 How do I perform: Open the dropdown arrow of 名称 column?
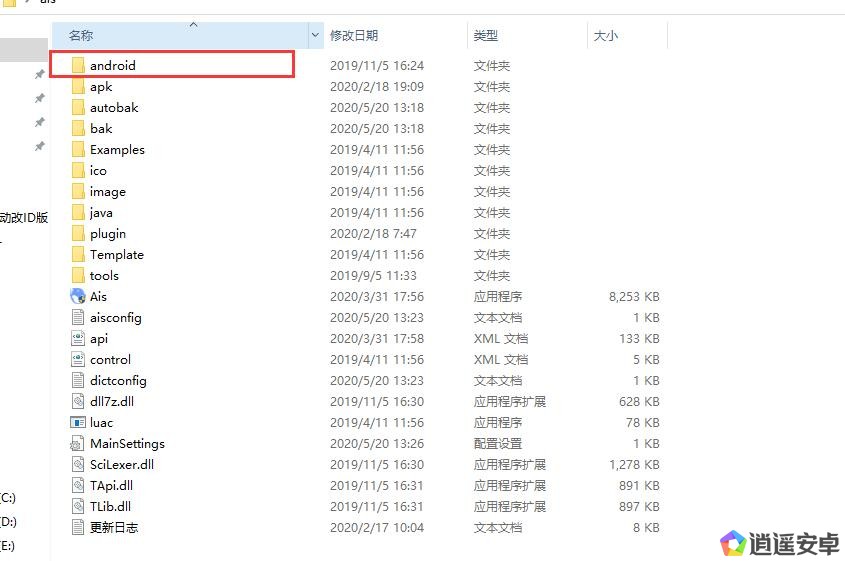tap(315, 35)
